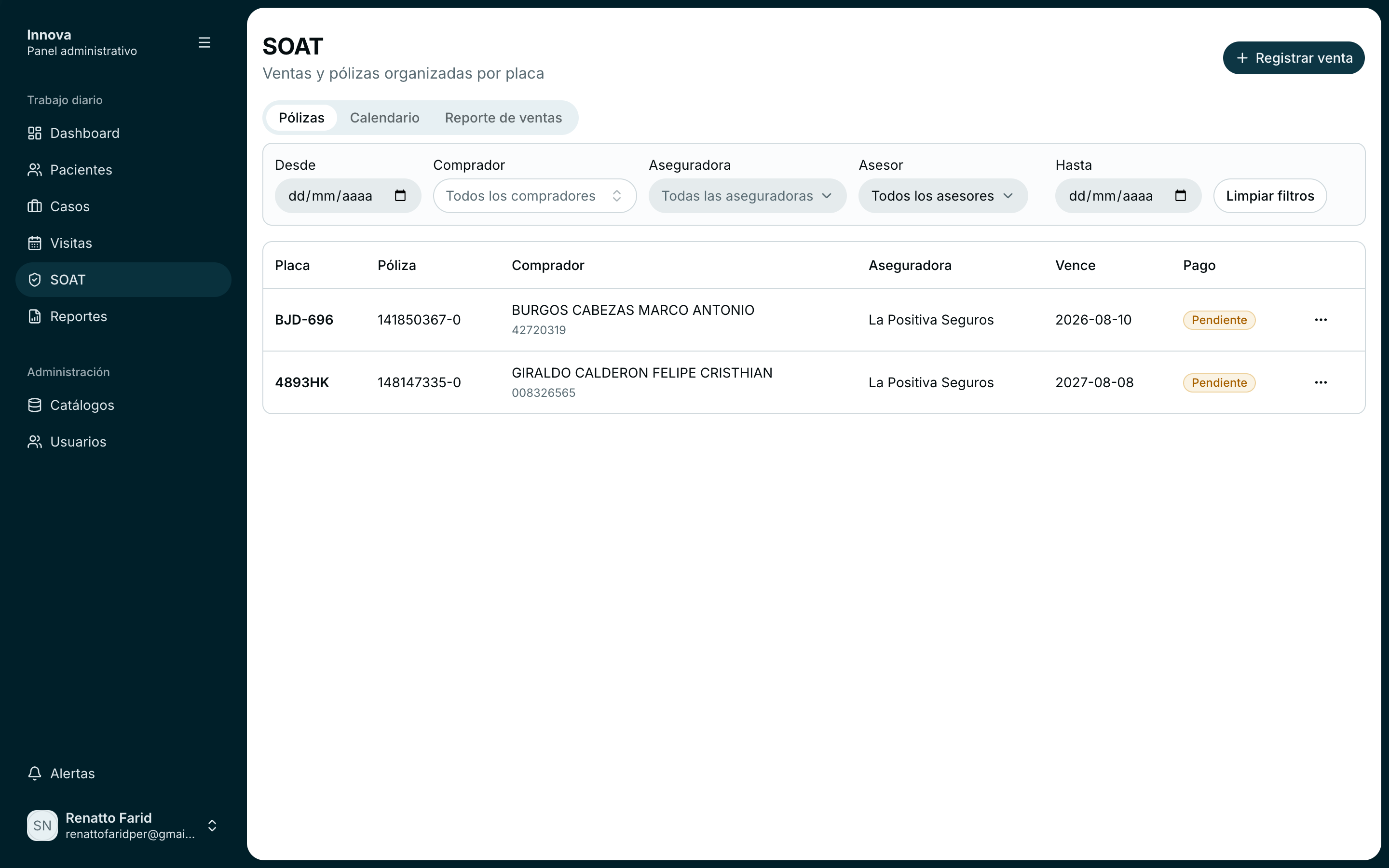The image size is (1389, 868).
Task: Click buyer GIRALDO CALDERON FELIPE CRISTHIAN
Action: (x=642, y=373)
